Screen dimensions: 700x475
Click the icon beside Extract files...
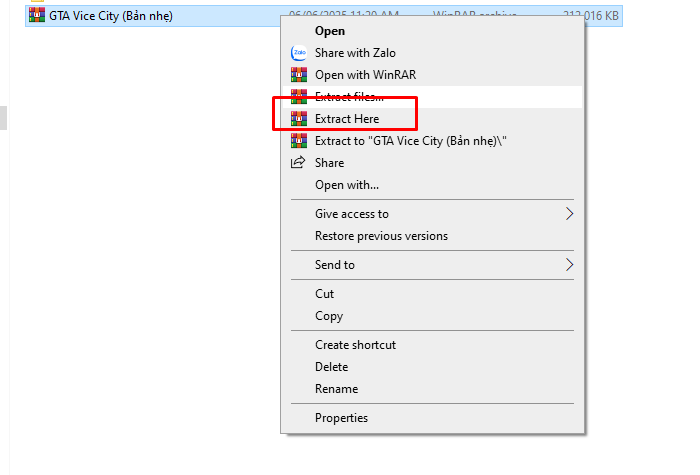297,97
